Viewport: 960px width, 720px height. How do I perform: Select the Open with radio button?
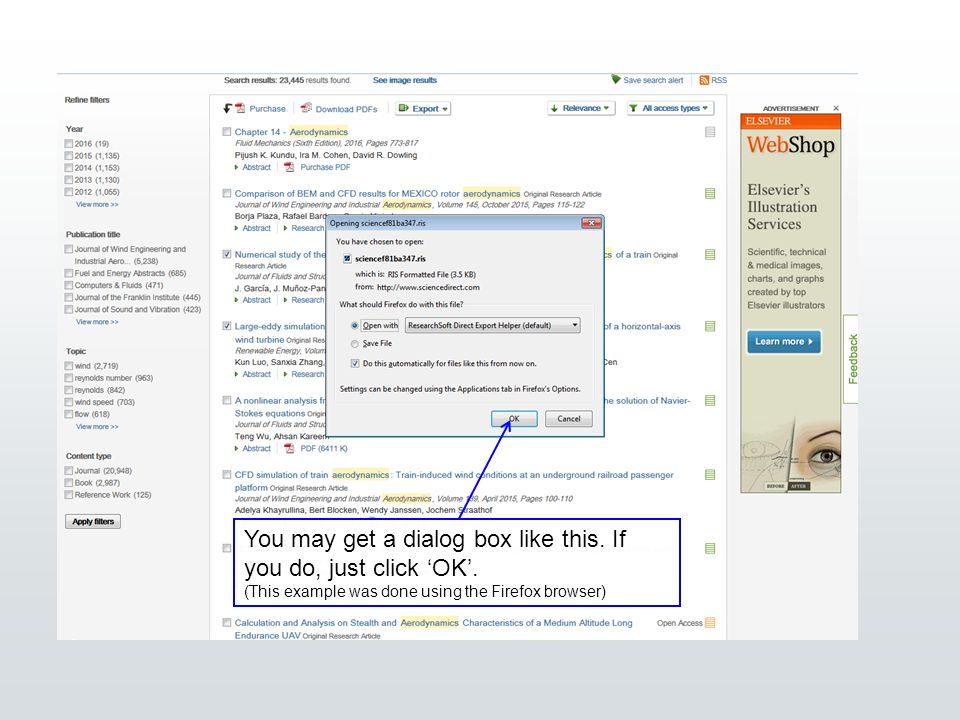[x=354, y=325]
